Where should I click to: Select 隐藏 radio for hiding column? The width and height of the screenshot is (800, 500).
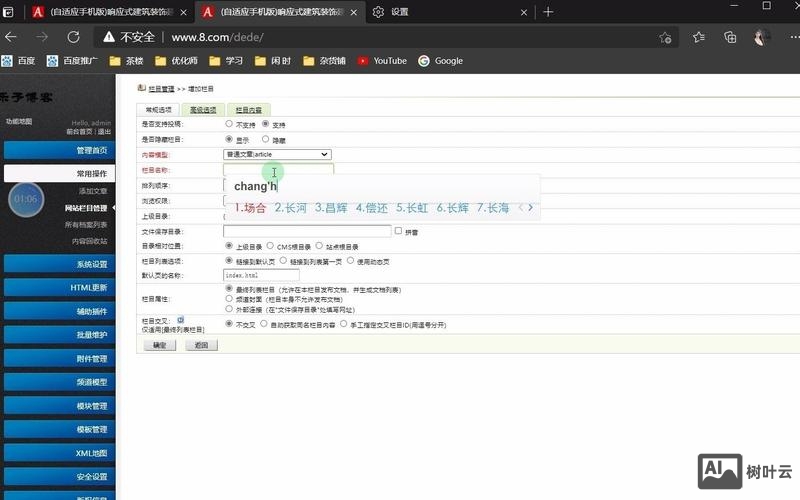[265, 139]
